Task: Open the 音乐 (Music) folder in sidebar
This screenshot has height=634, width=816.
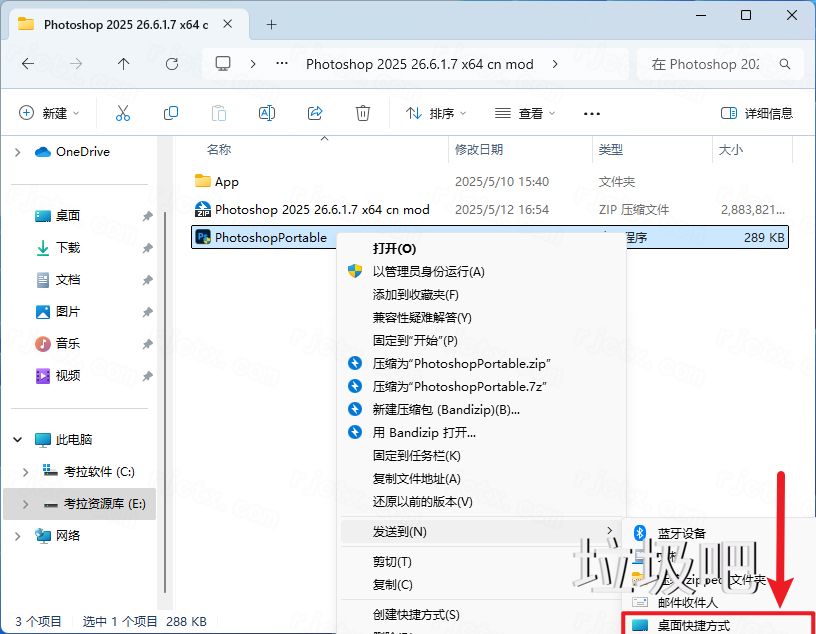Action: [68, 344]
